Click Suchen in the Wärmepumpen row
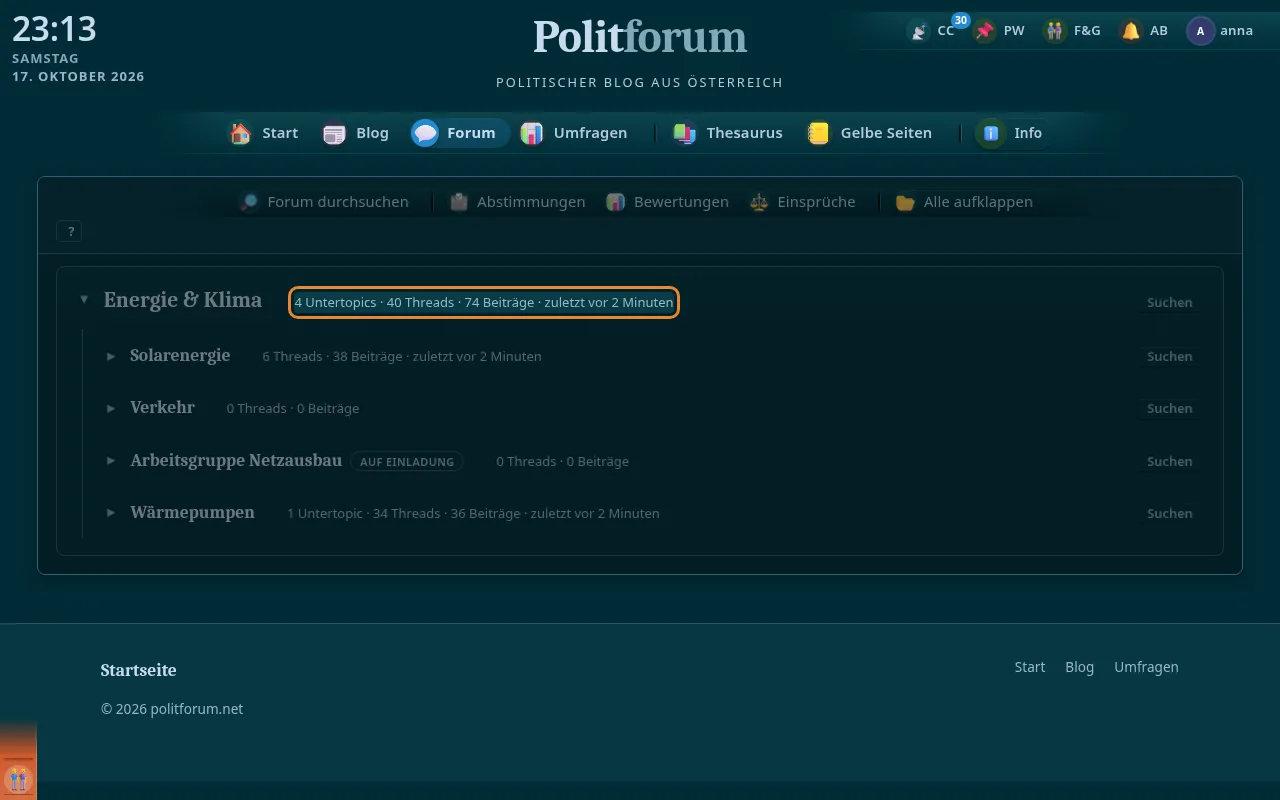The height and width of the screenshot is (800, 1280). (x=1169, y=513)
